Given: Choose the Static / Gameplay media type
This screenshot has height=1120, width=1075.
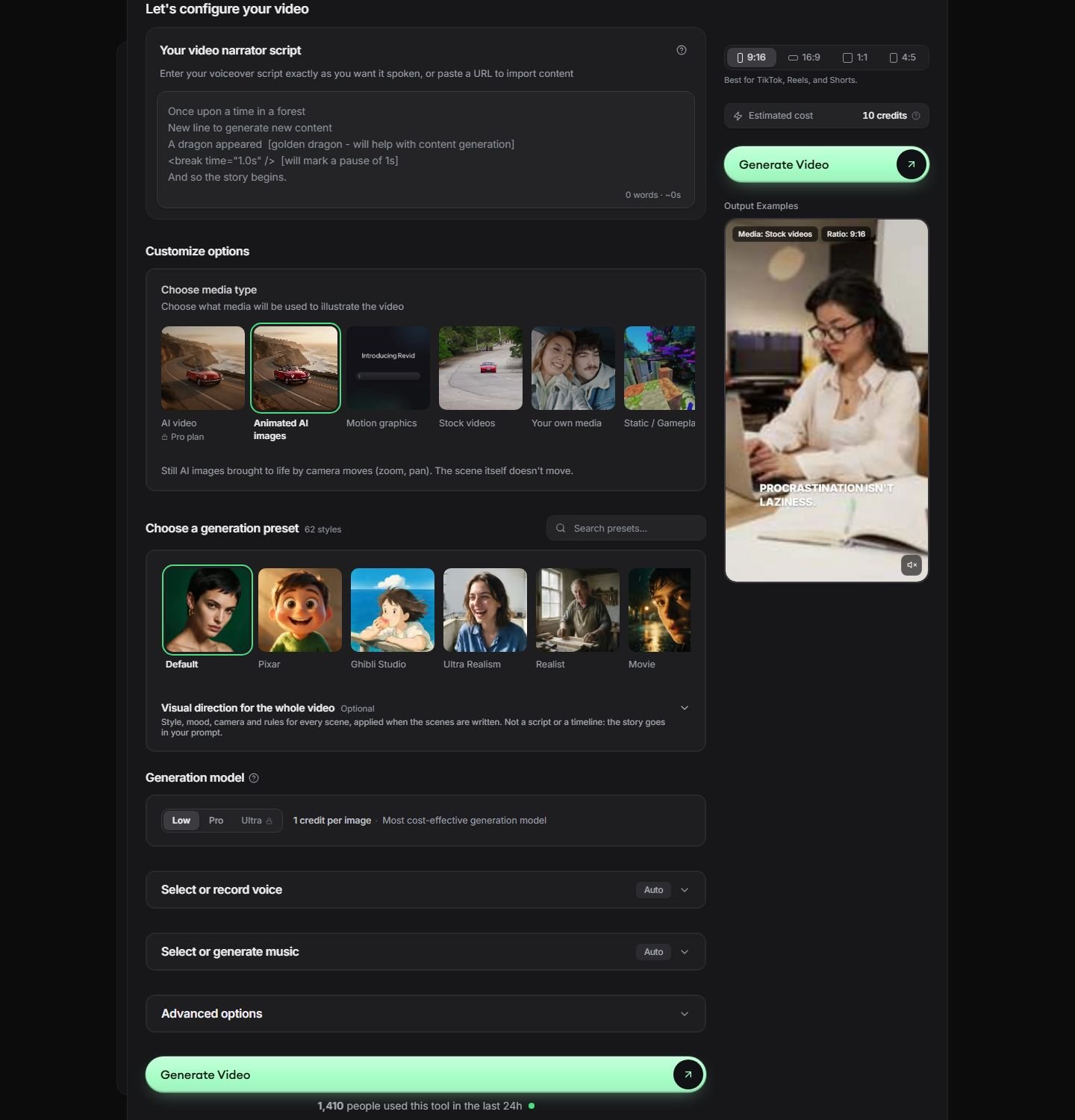Looking at the screenshot, I should [x=659, y=368].
